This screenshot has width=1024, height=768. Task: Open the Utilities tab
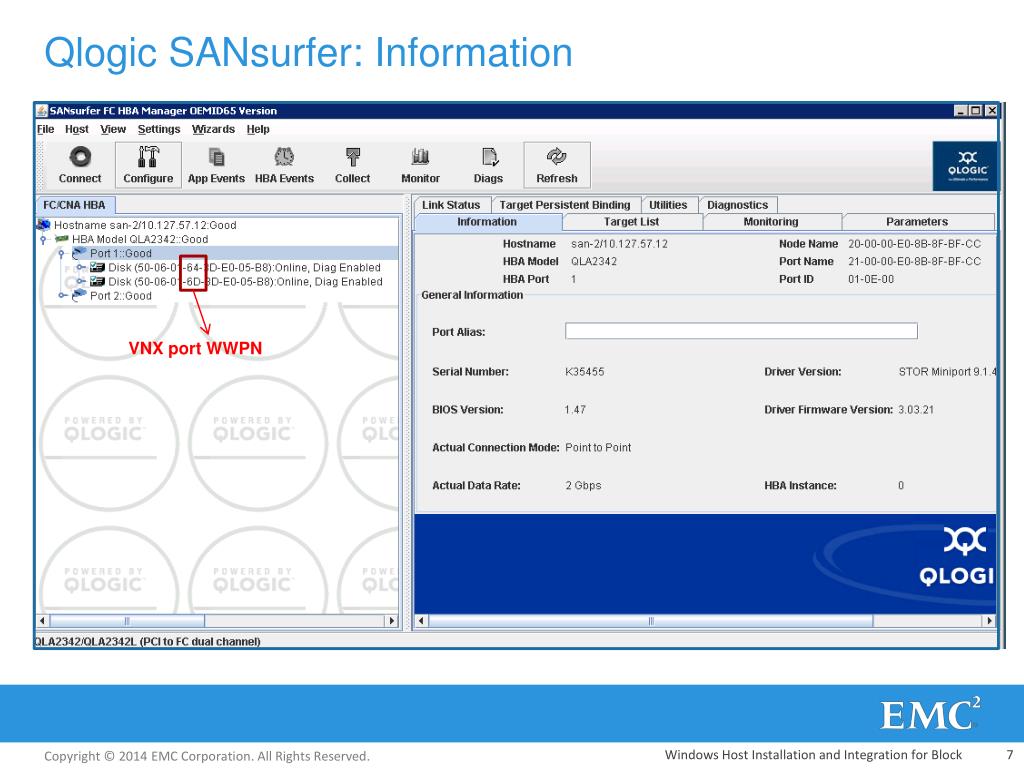[x=668, y=205]
